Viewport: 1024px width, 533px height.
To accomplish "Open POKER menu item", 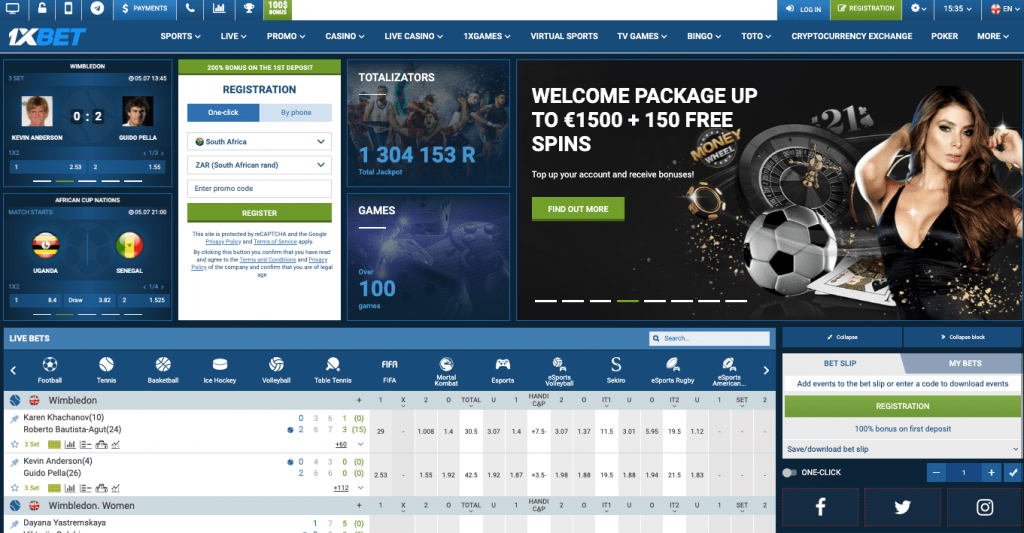I will click(944, 37).
